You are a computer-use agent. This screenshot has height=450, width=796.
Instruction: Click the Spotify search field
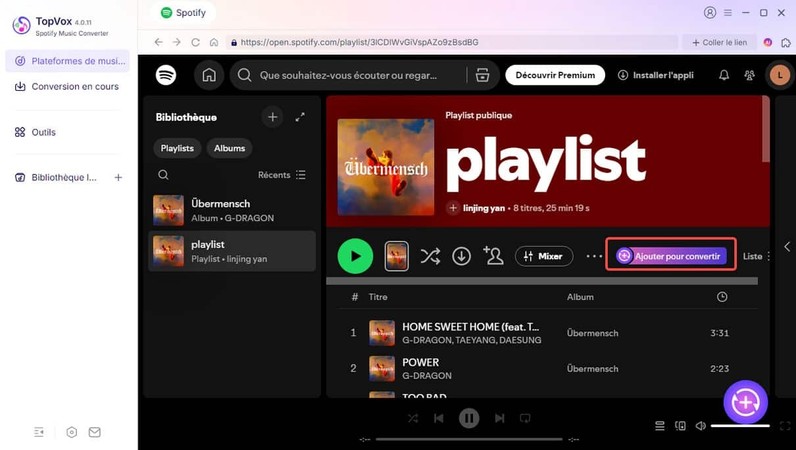(349, 75)
